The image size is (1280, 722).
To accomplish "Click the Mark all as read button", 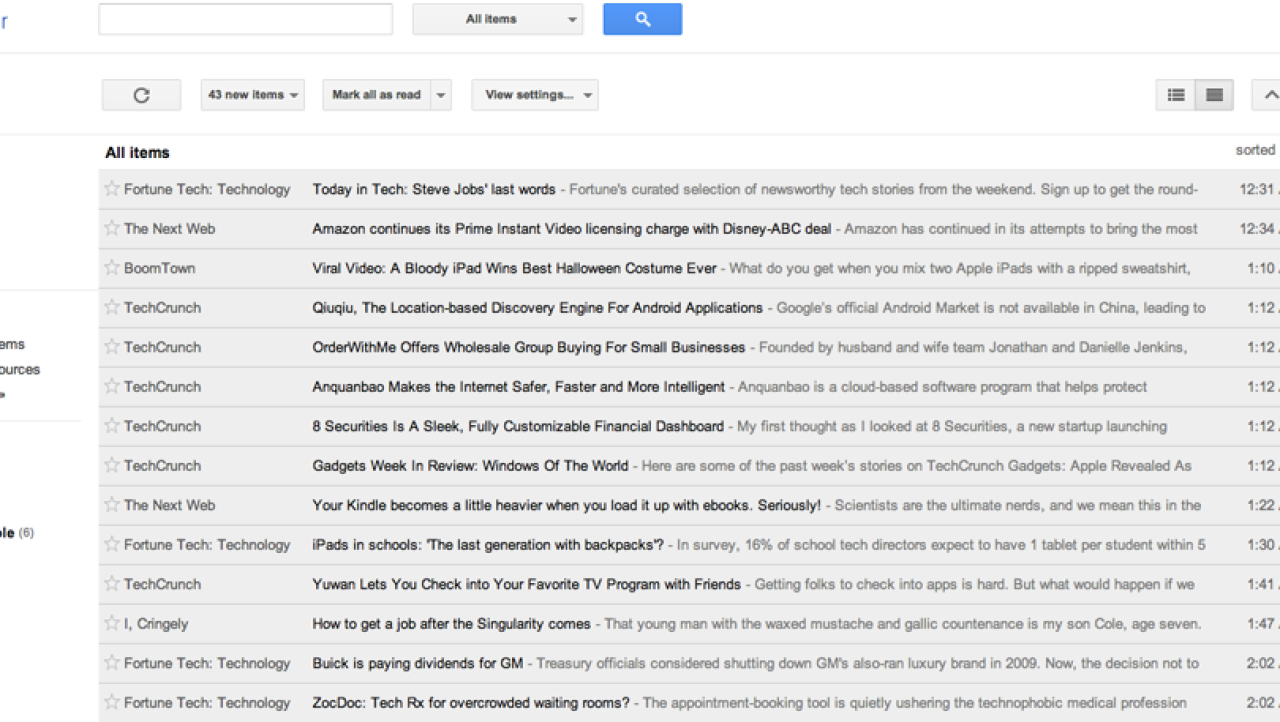I will (377, 95).
